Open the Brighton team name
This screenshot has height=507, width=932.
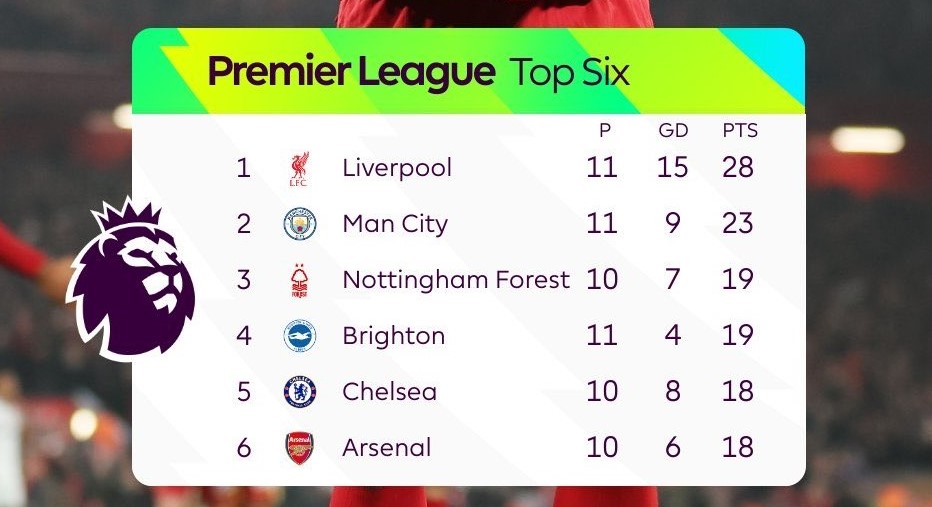tap(393, 336)
